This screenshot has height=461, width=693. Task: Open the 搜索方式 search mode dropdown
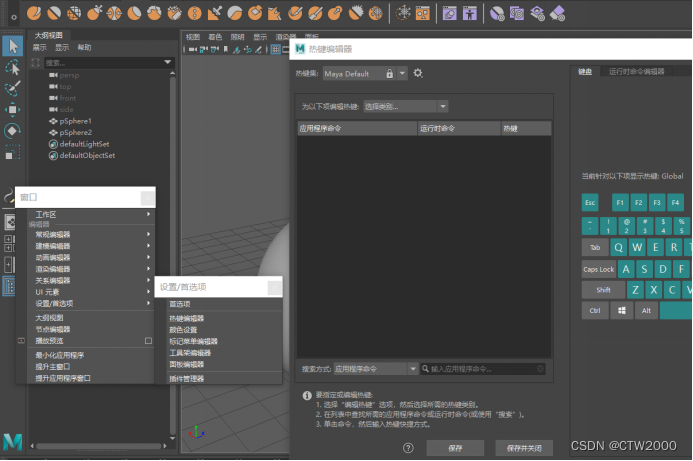pyautogui.click(x=376, y=369)
